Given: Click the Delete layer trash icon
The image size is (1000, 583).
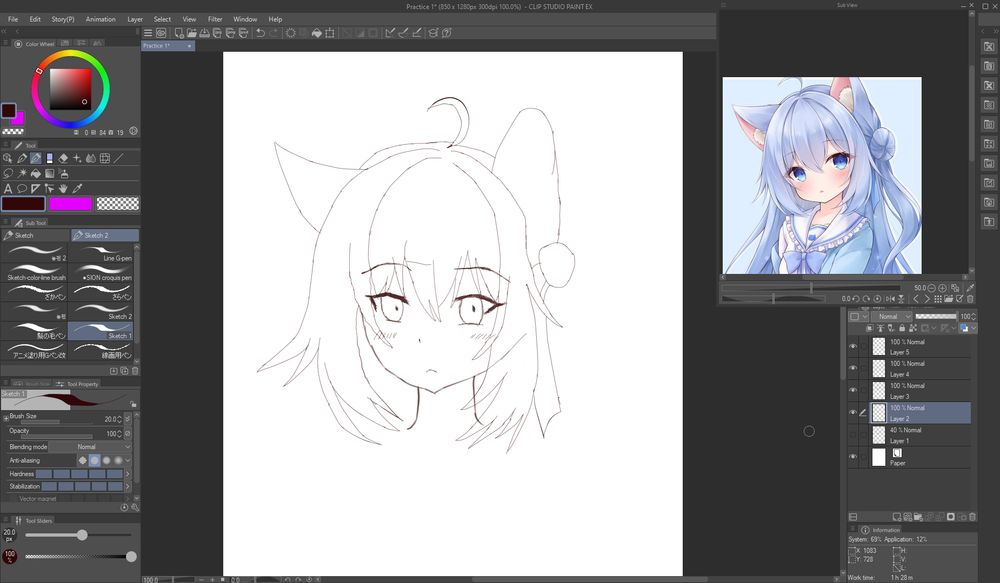Looking at the screenshot, I should pos(972,517).
